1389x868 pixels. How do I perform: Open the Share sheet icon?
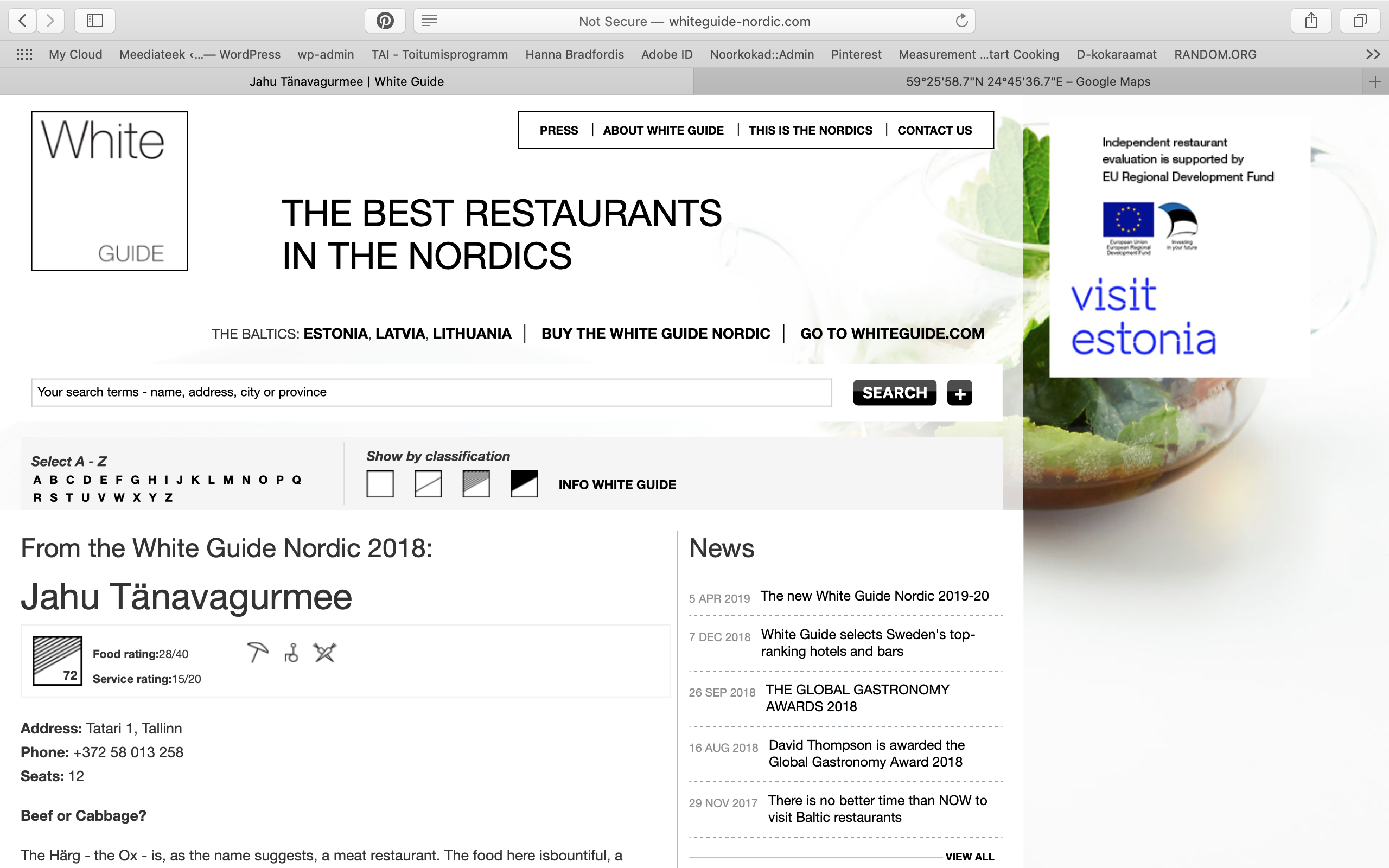pyautogui.click(x=1311, y=21)
